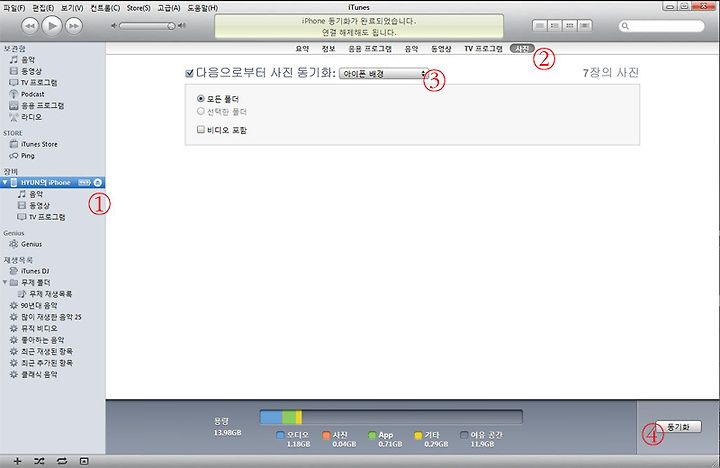Open 동영상 in the library section
The image size is (720, 468).
pos(31,71)
